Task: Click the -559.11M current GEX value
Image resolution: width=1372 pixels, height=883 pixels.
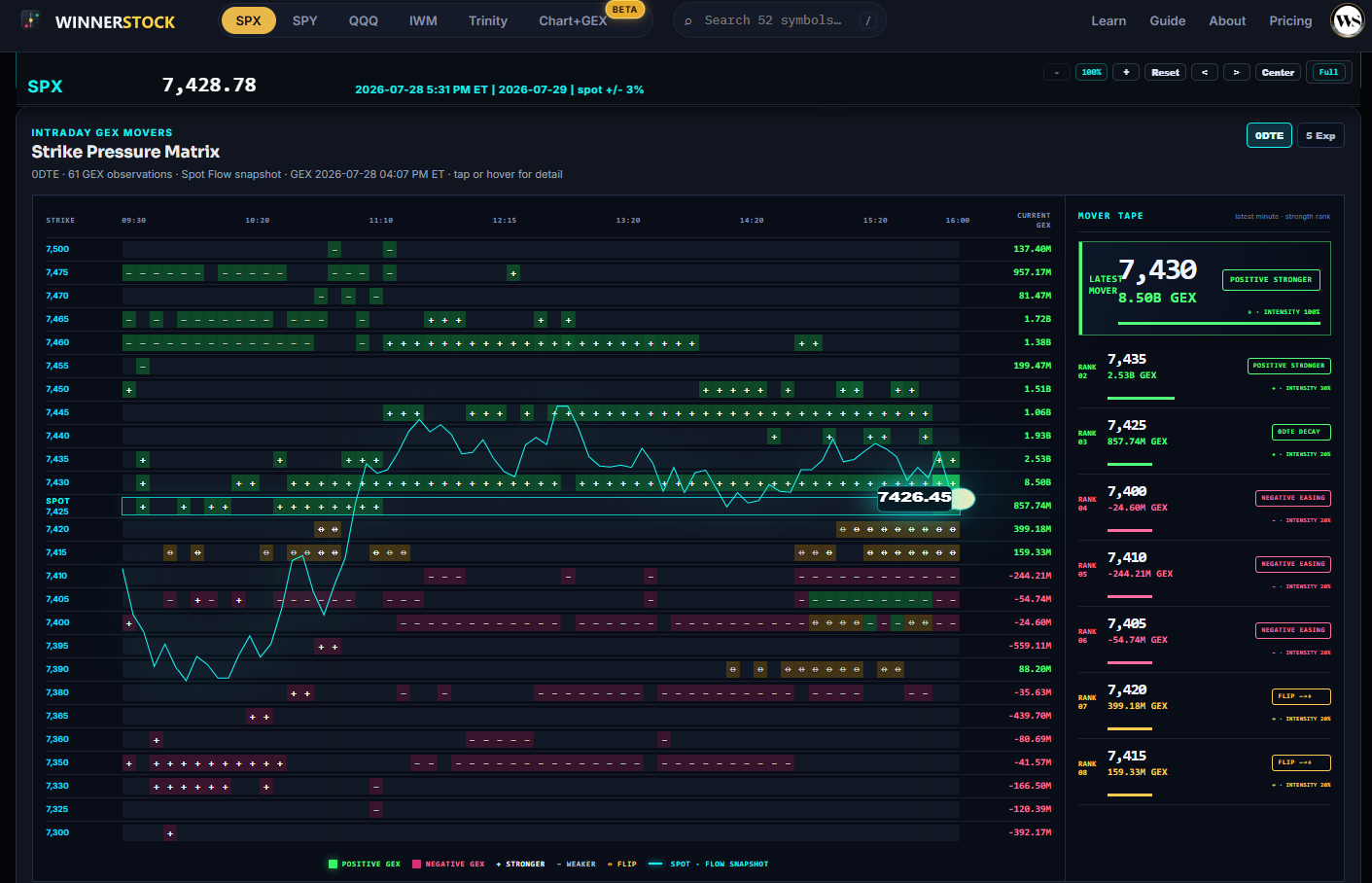Action: click(x=1030, y=646)
